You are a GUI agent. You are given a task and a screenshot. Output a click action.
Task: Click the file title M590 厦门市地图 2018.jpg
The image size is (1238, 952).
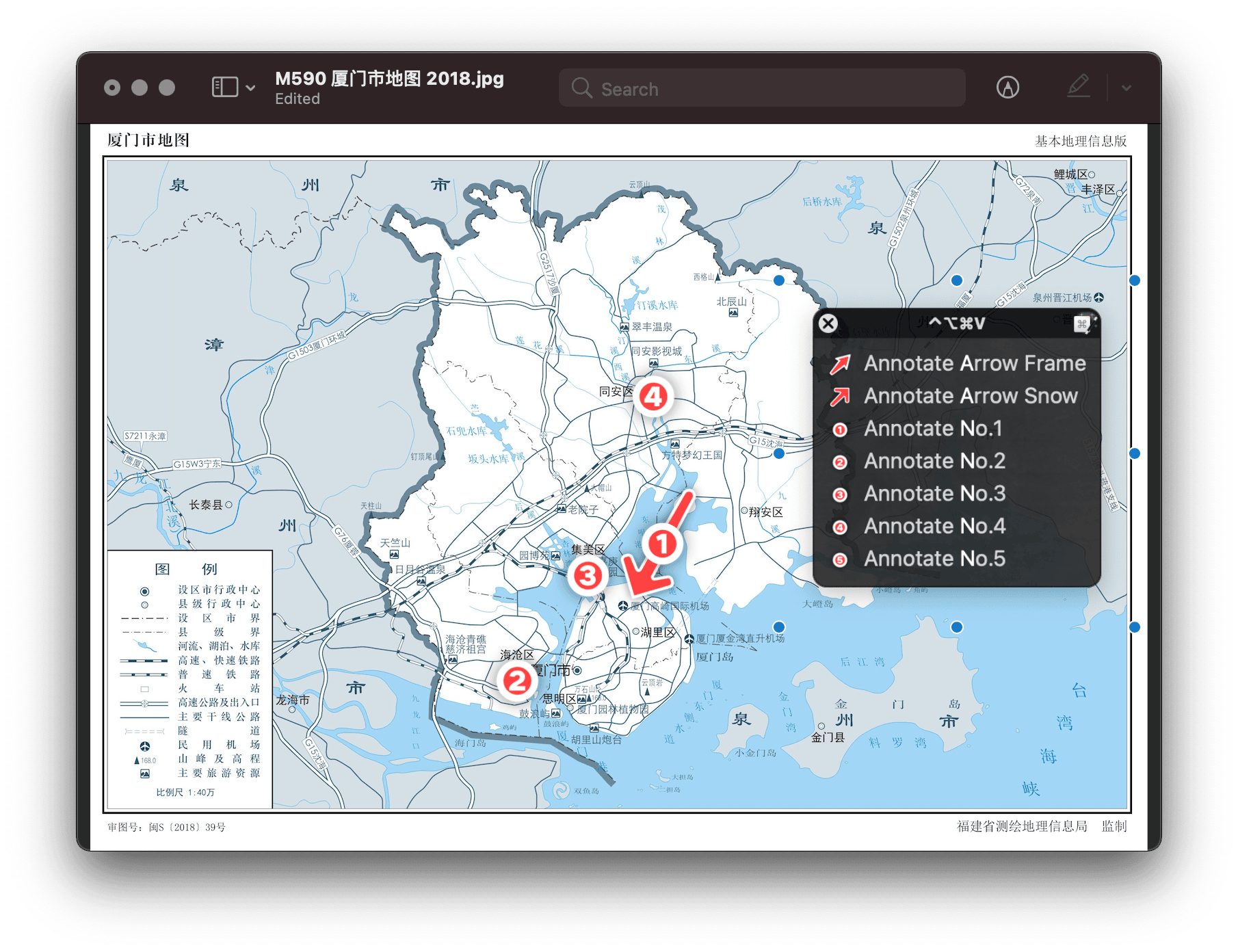click(389, 79)
